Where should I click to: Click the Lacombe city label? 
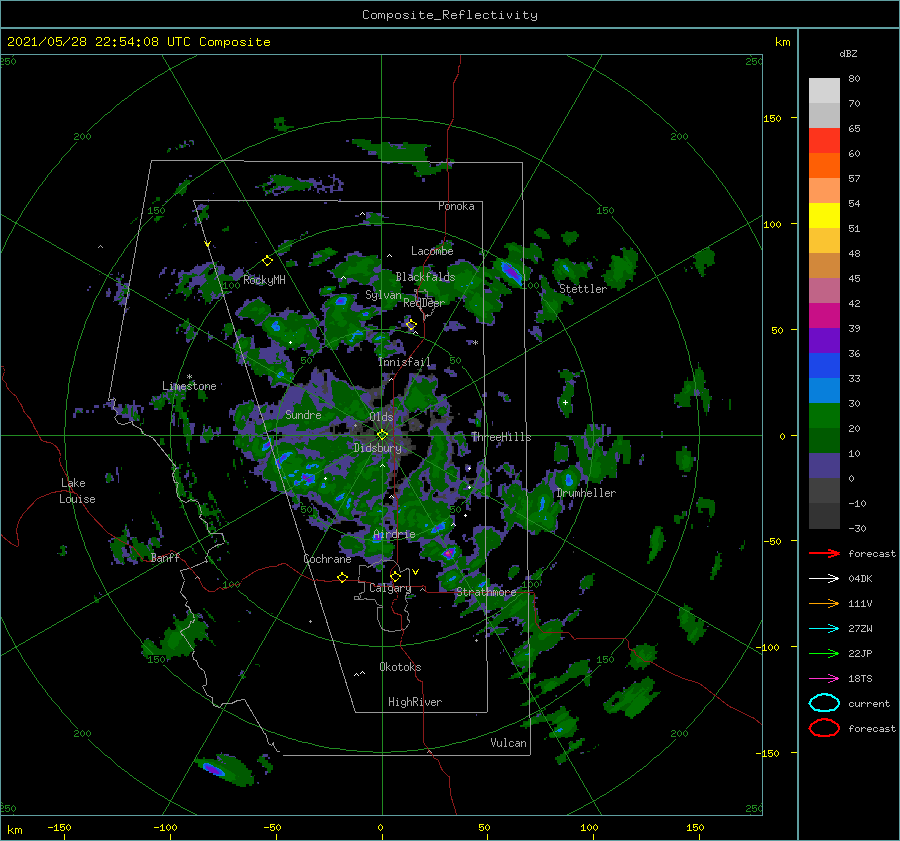(432, 251)
